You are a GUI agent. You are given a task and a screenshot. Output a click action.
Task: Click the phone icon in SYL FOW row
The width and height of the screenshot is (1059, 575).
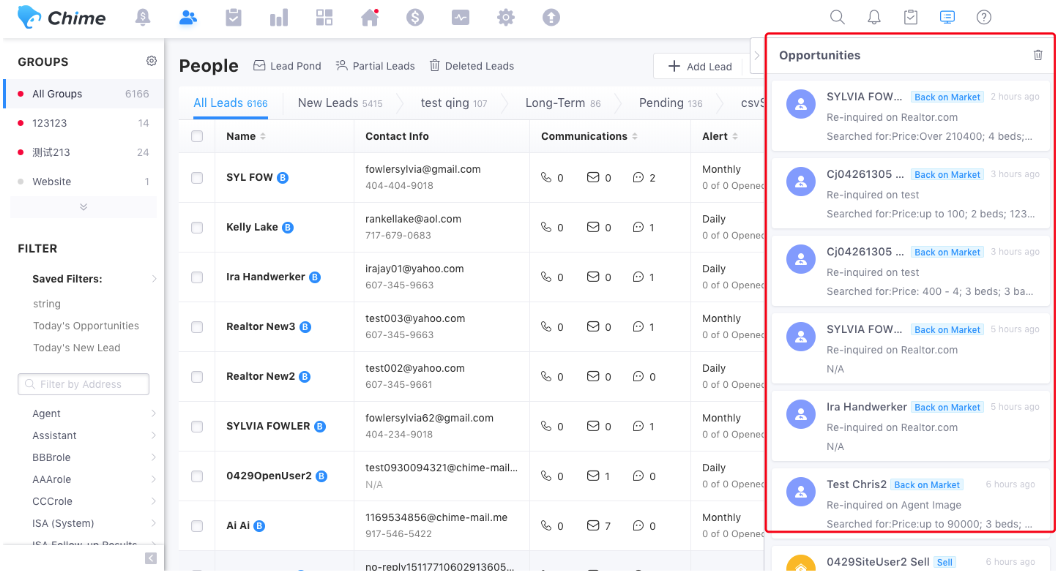(546, 177)
